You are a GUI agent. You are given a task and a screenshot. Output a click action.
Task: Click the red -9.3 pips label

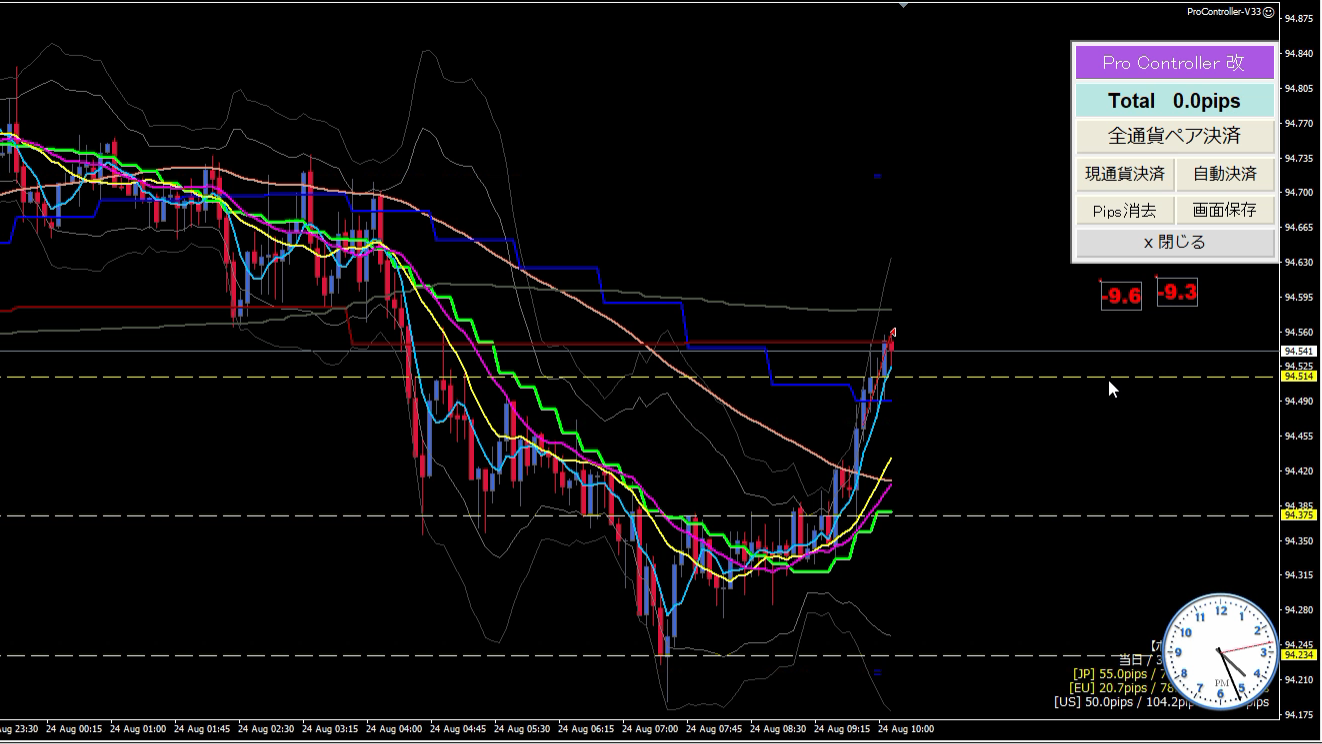1177,292
